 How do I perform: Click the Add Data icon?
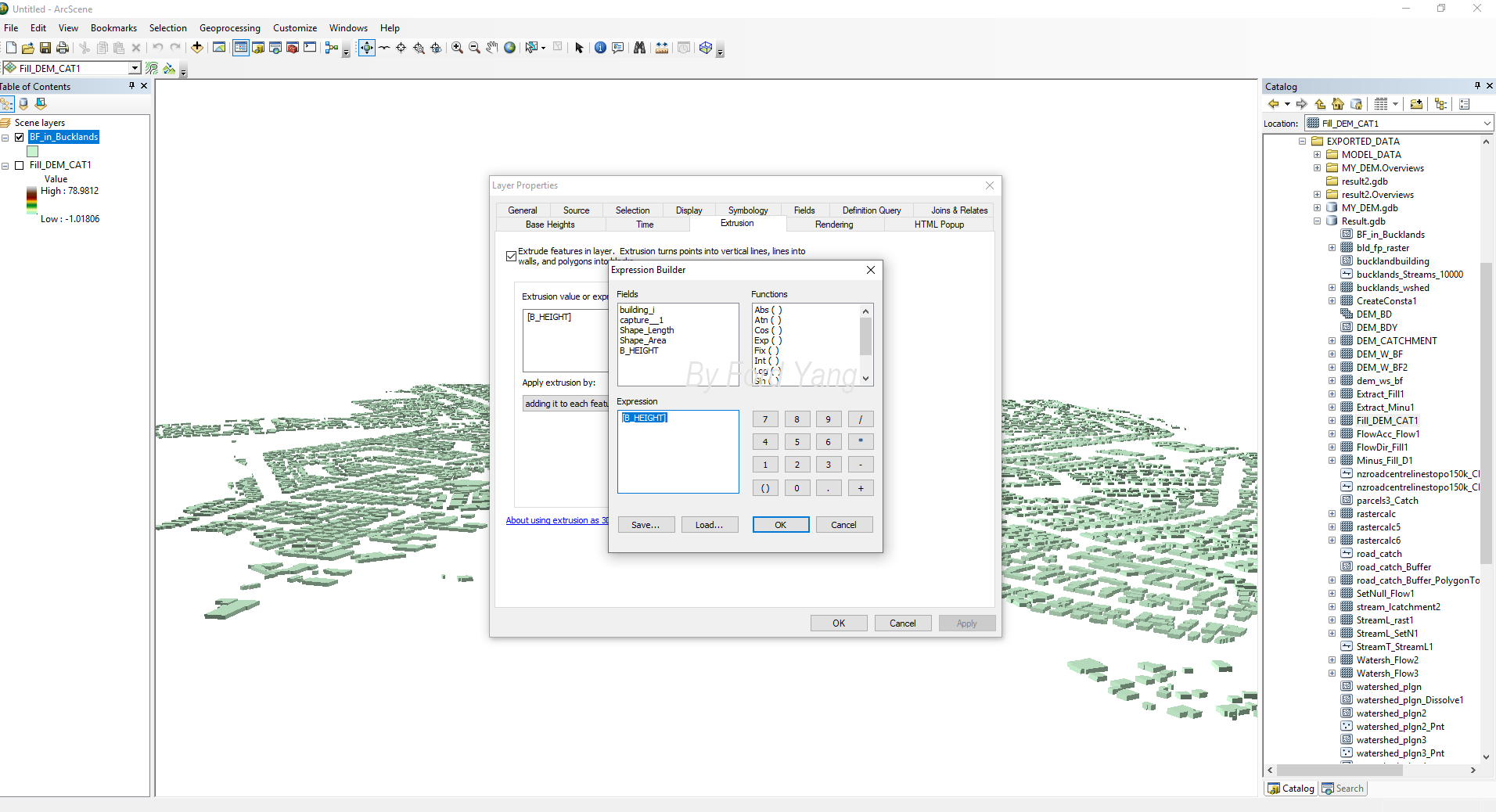pos(197,48)
